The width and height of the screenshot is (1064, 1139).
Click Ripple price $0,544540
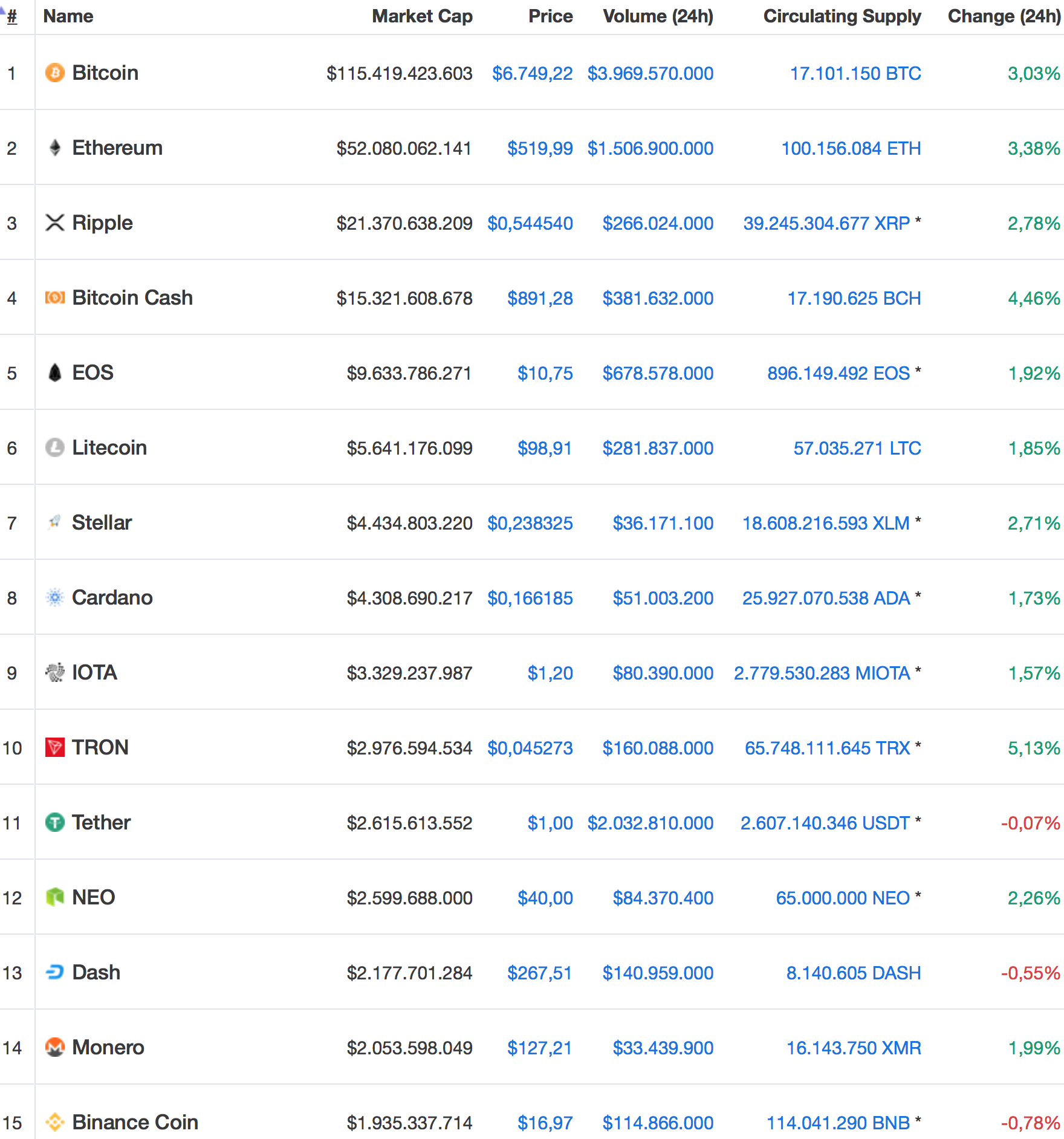pos(530,224)
